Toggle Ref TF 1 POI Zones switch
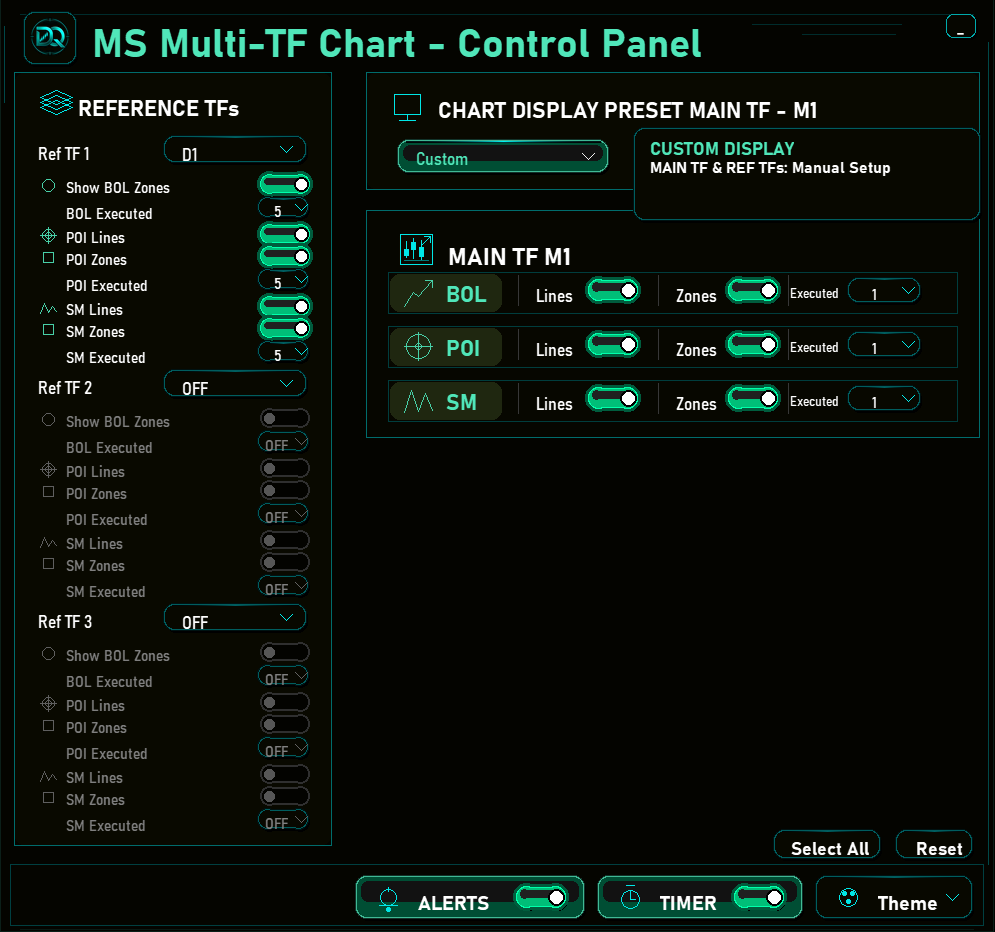Viewport: 995px width, 932px height. [x=284, y=257]
